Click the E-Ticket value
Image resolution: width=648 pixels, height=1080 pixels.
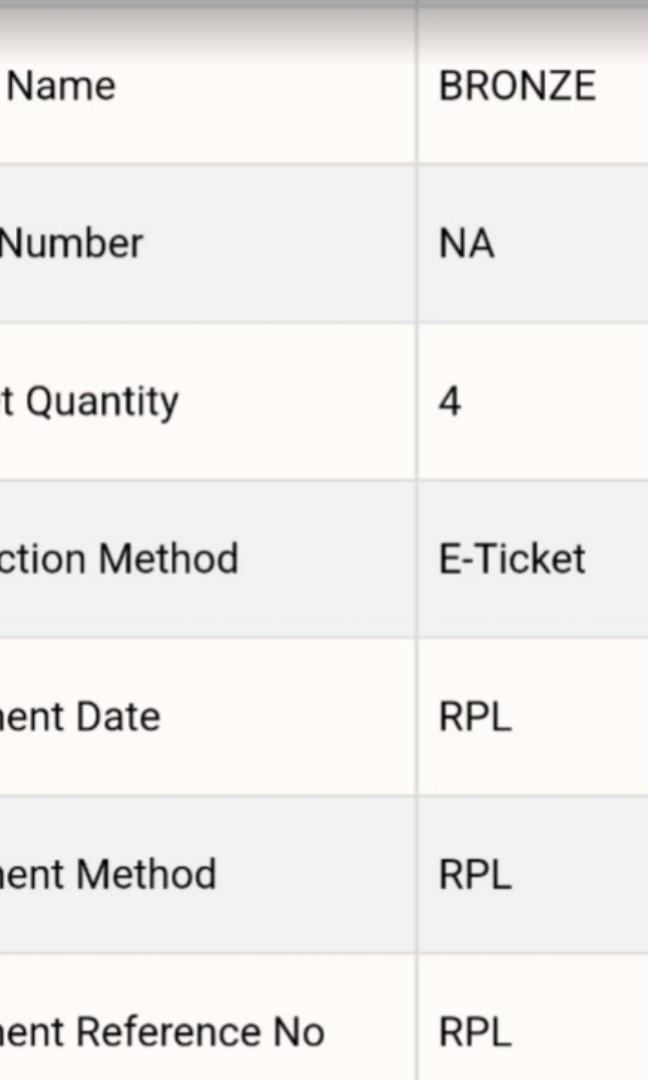pos(512,559)
